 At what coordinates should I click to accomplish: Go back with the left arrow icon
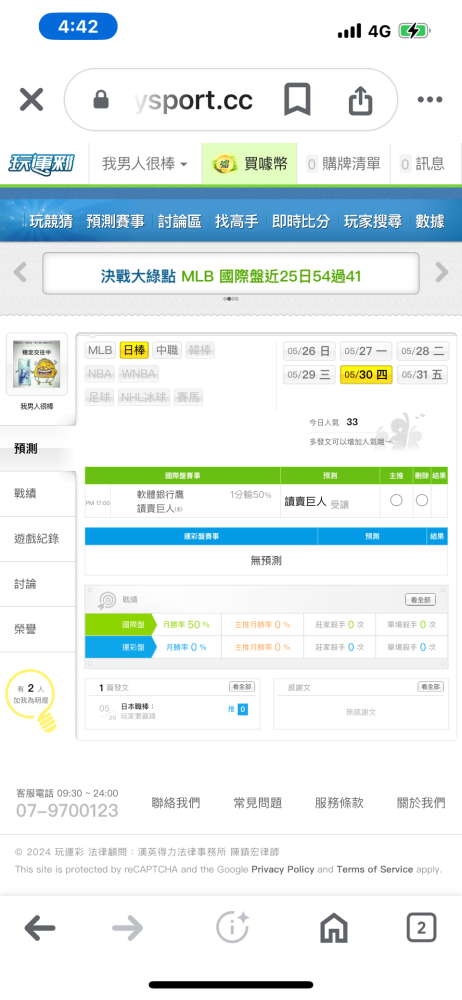pyautogui.click(x=40, y=929)
